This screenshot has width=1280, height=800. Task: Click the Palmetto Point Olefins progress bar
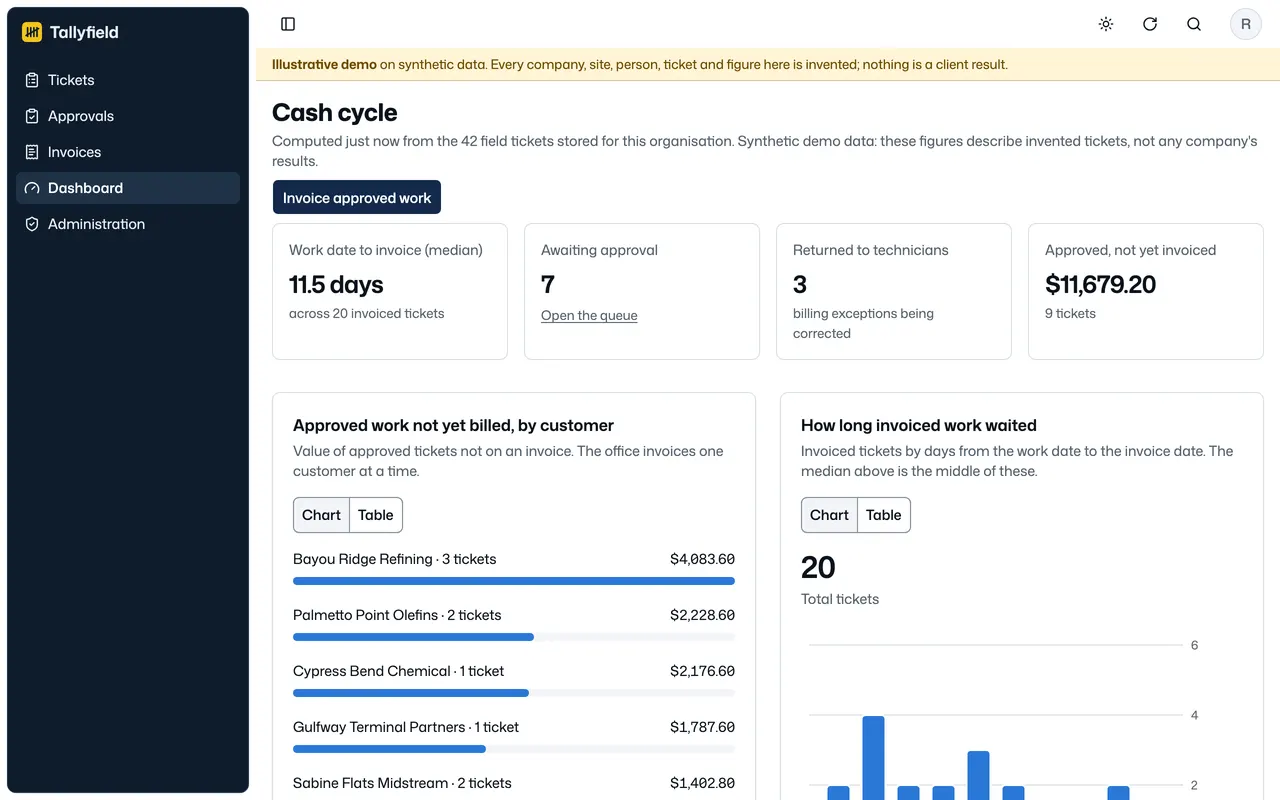(x=514, y=637)
